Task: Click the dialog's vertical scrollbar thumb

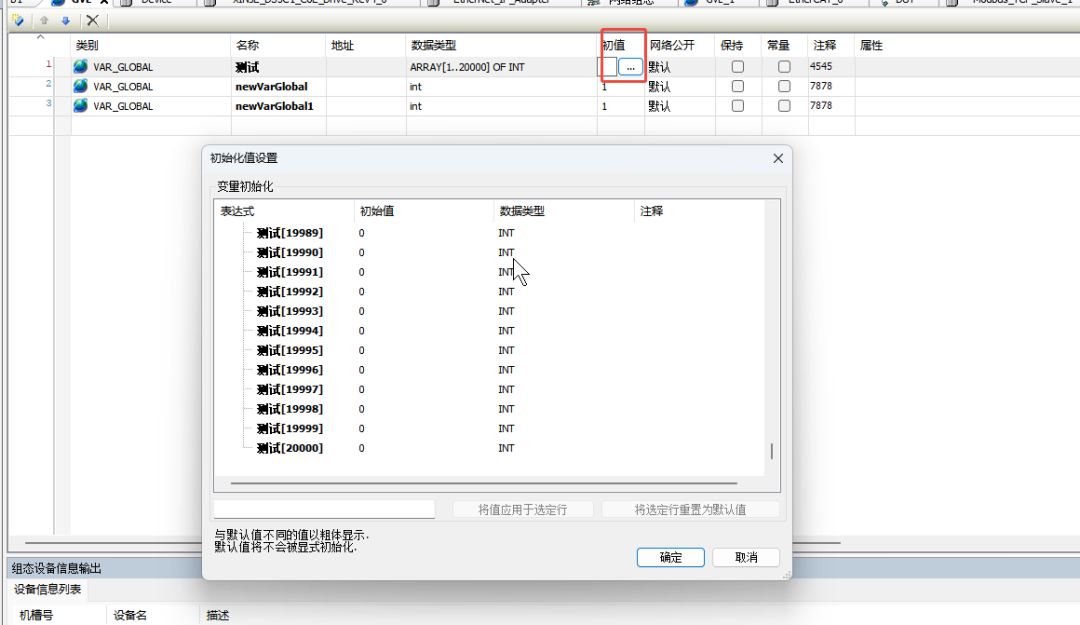Action: click(771, 451)
